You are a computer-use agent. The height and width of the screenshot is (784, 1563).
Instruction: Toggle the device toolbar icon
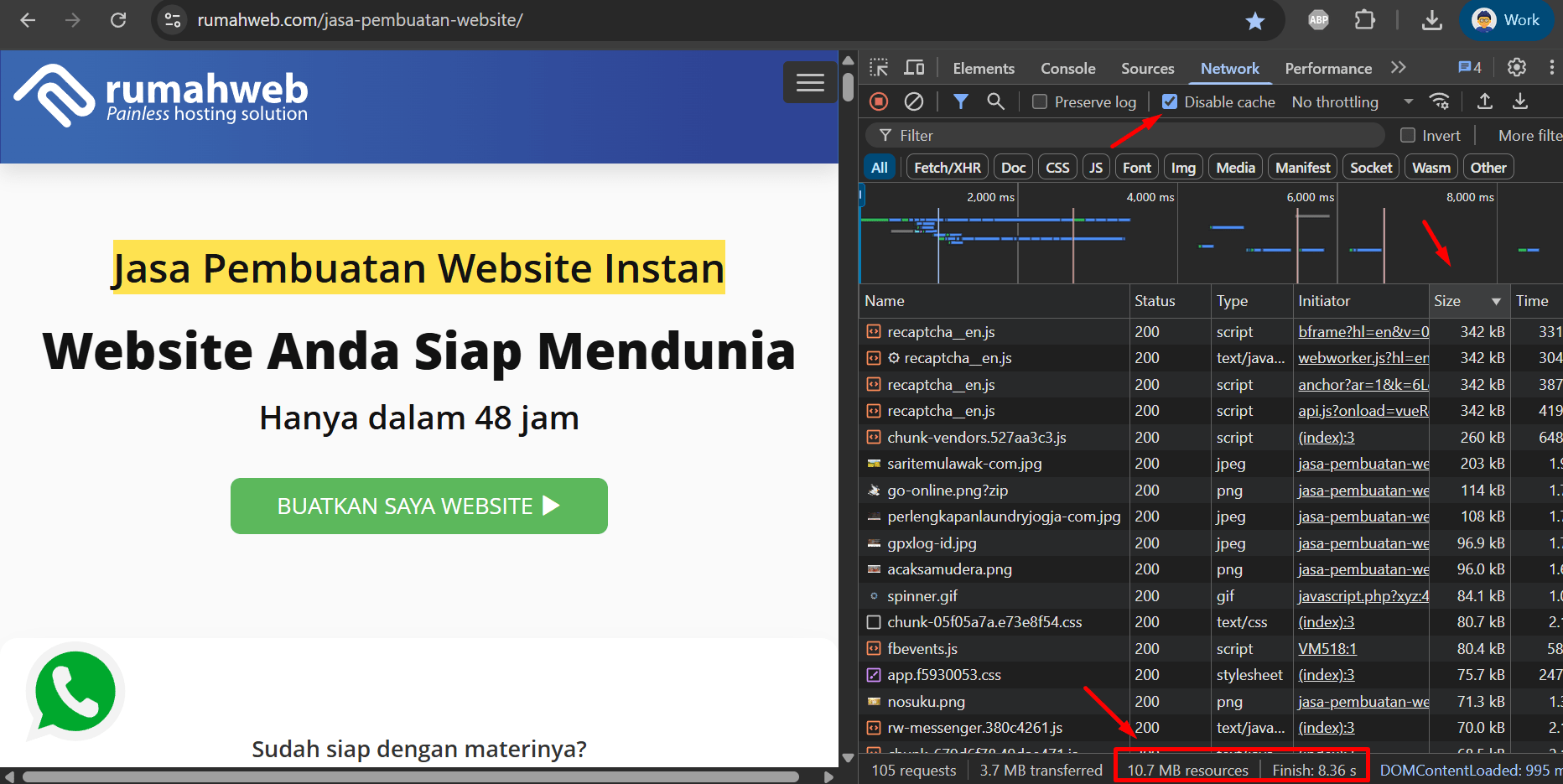pos(914,68)
